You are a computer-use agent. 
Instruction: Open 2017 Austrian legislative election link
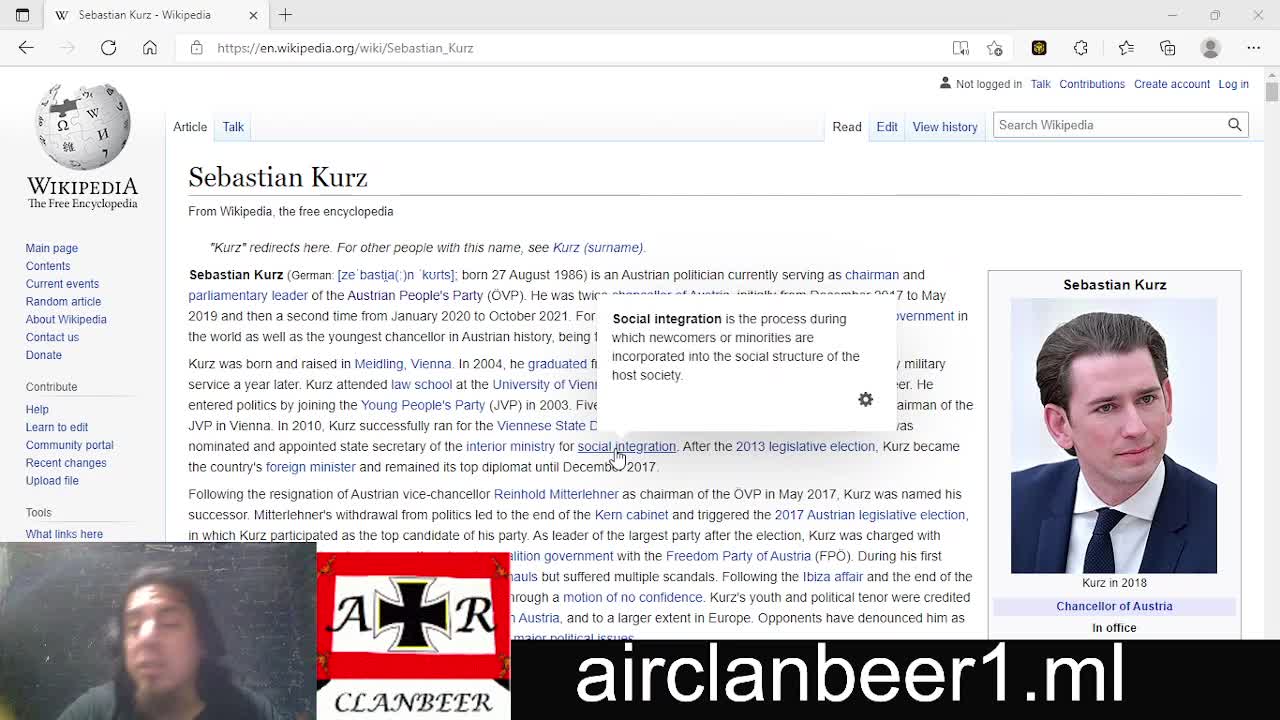coord(870,515)
